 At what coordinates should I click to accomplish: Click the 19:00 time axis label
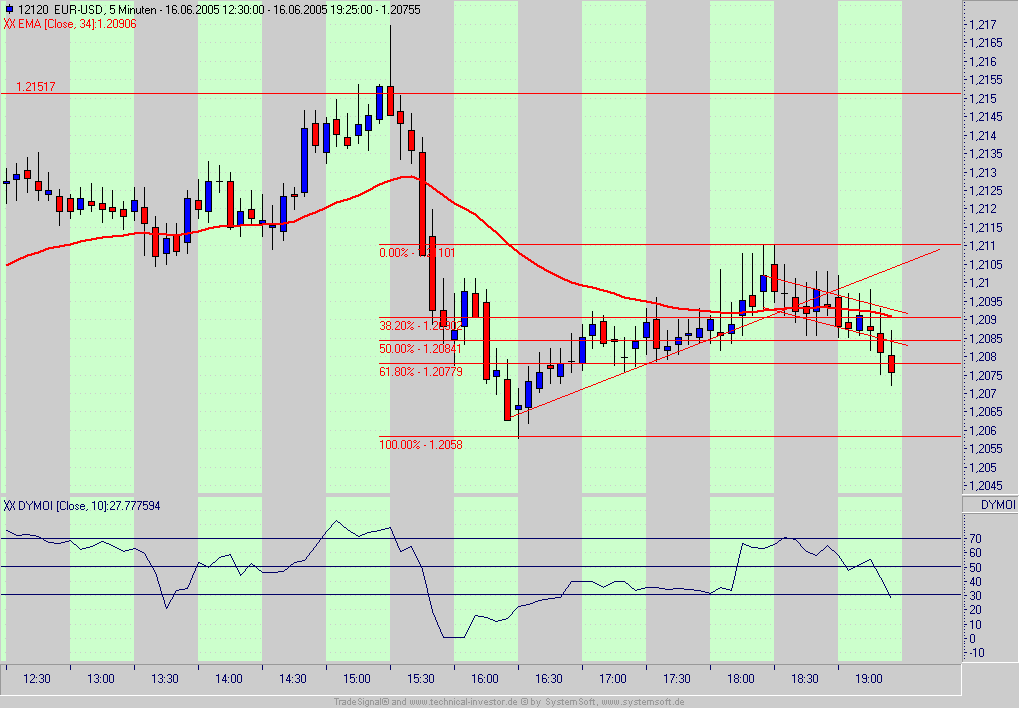869,679
